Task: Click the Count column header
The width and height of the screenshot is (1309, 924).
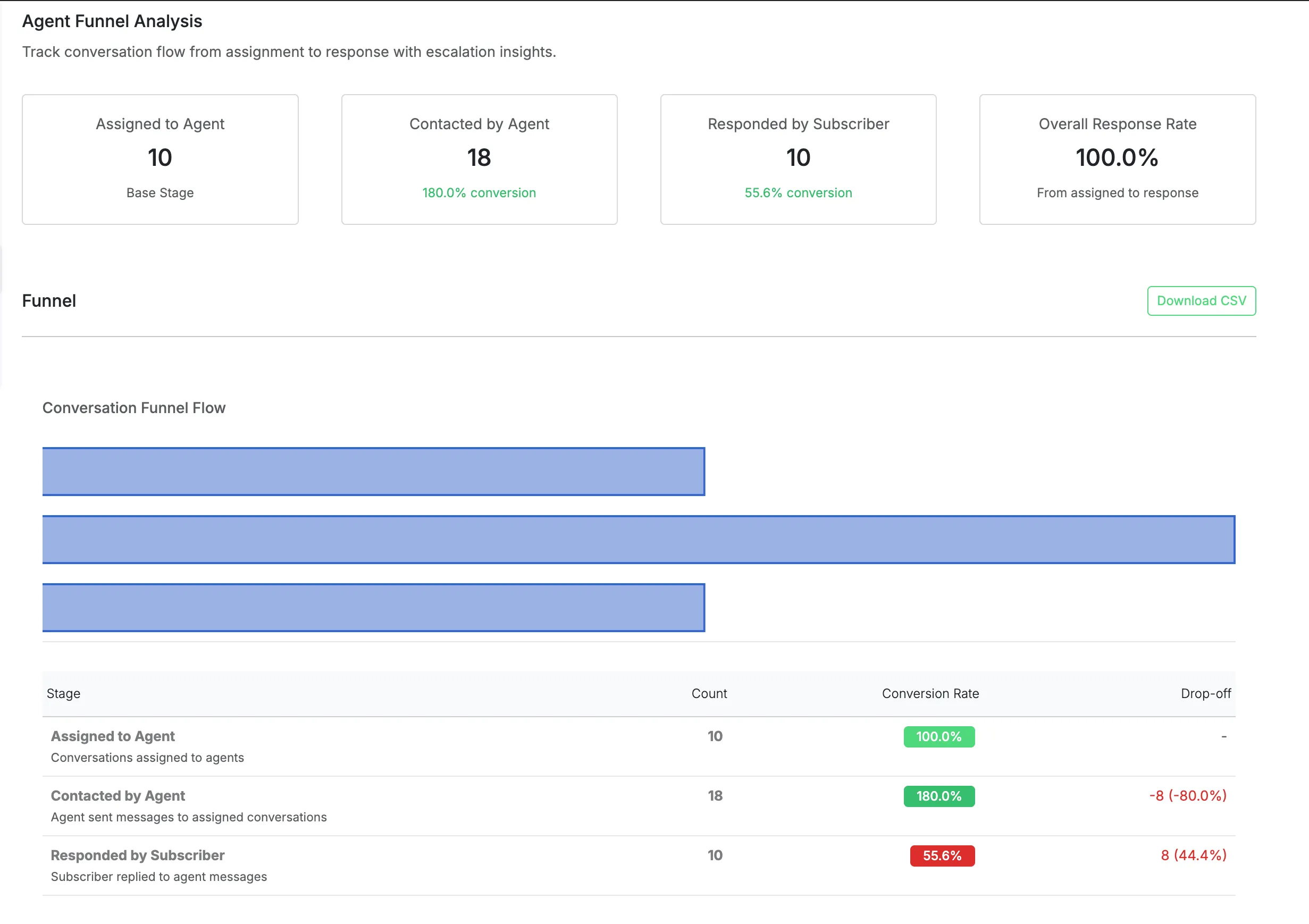Action: 709,693
